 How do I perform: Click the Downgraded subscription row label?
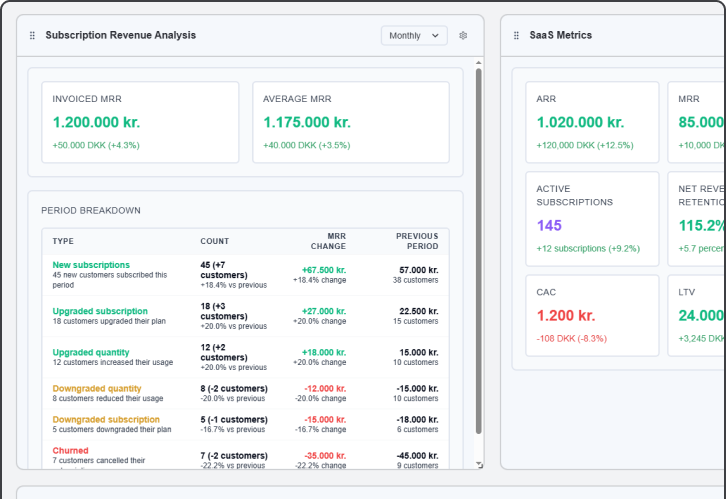[106, 420]
